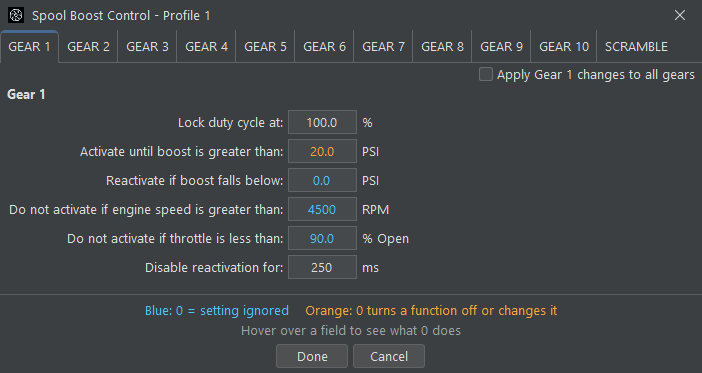Click the 'Lock duty cycle at:' label
This screenshot has height=373, width=702.
pos(231,123)
